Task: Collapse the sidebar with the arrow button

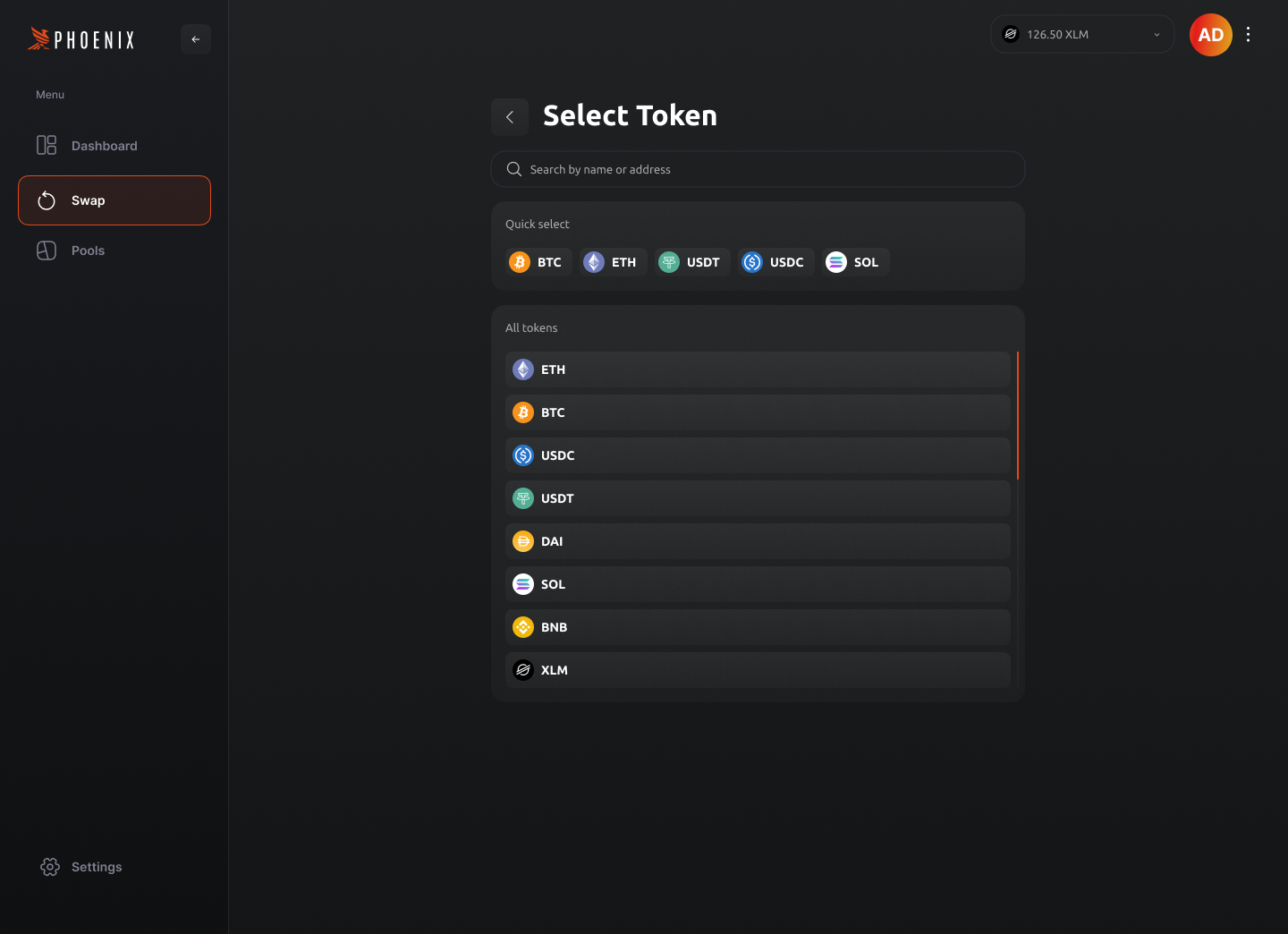Action: click(x=196, y=39)
